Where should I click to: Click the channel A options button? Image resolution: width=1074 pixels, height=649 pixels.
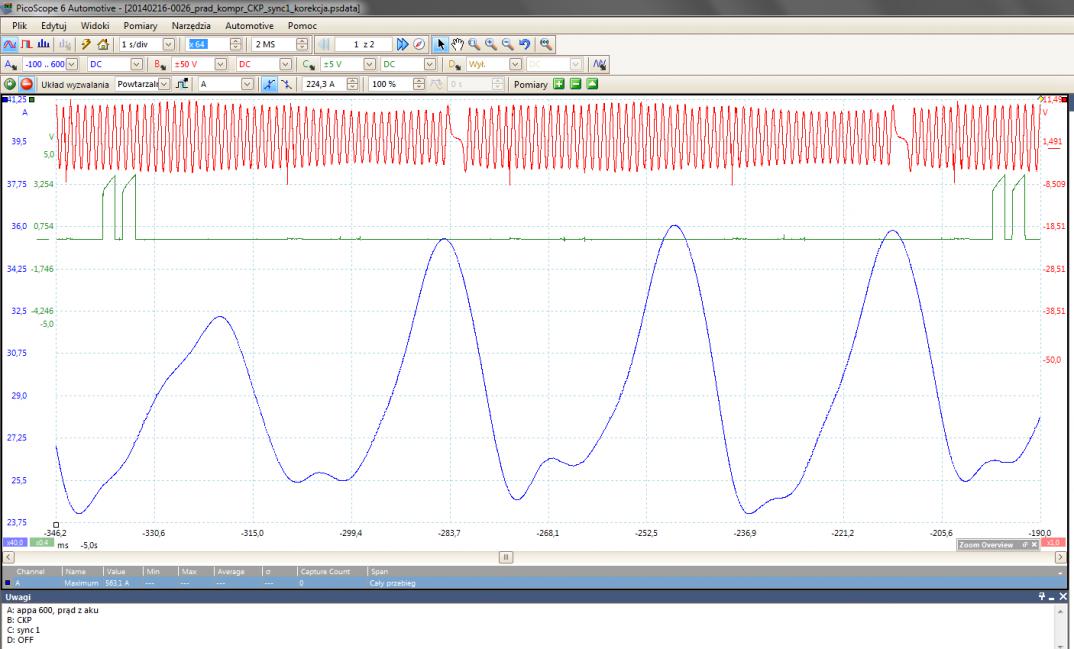click(x=10, y=65)
